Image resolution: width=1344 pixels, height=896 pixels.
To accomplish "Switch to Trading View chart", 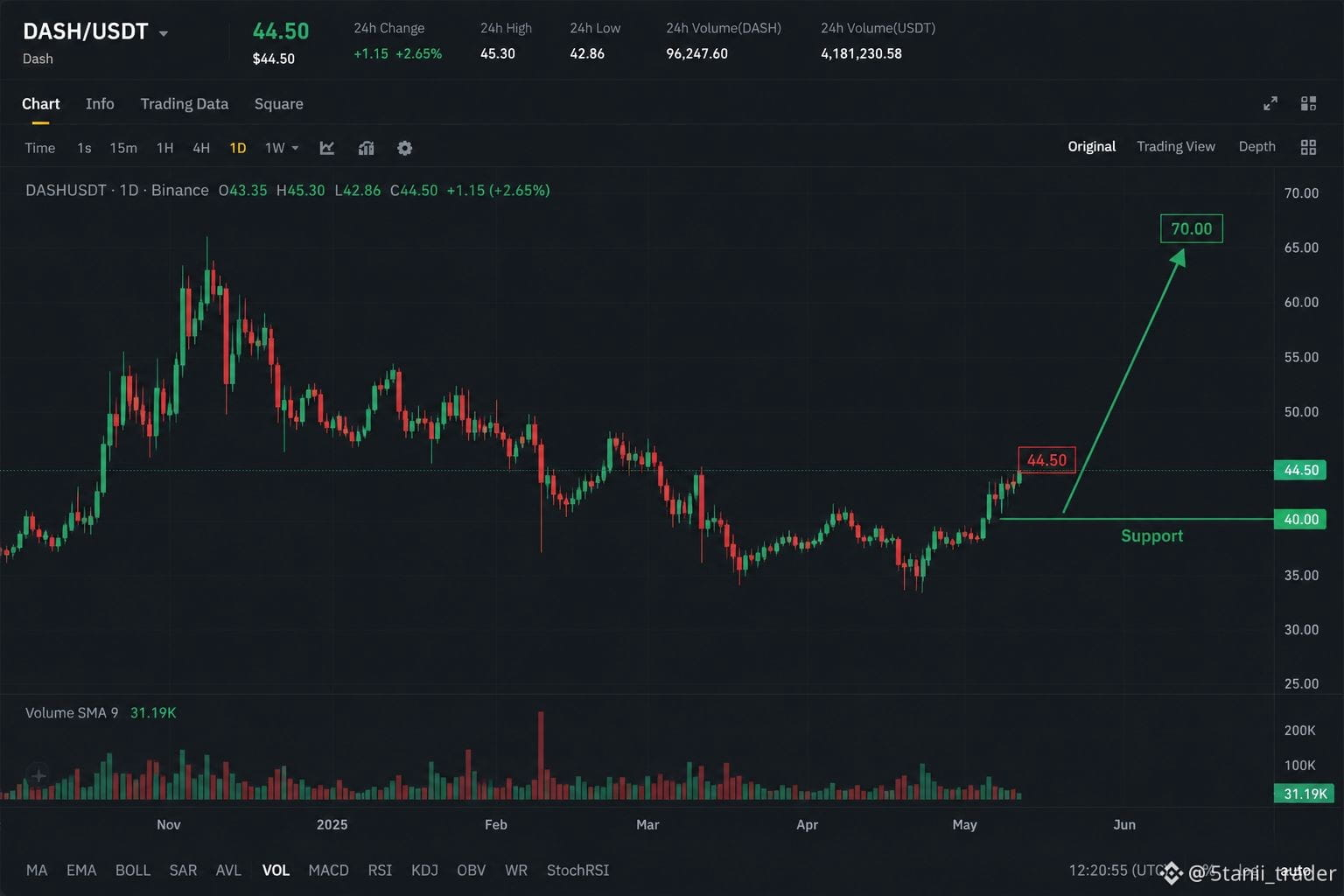I will click(1175, 146).
